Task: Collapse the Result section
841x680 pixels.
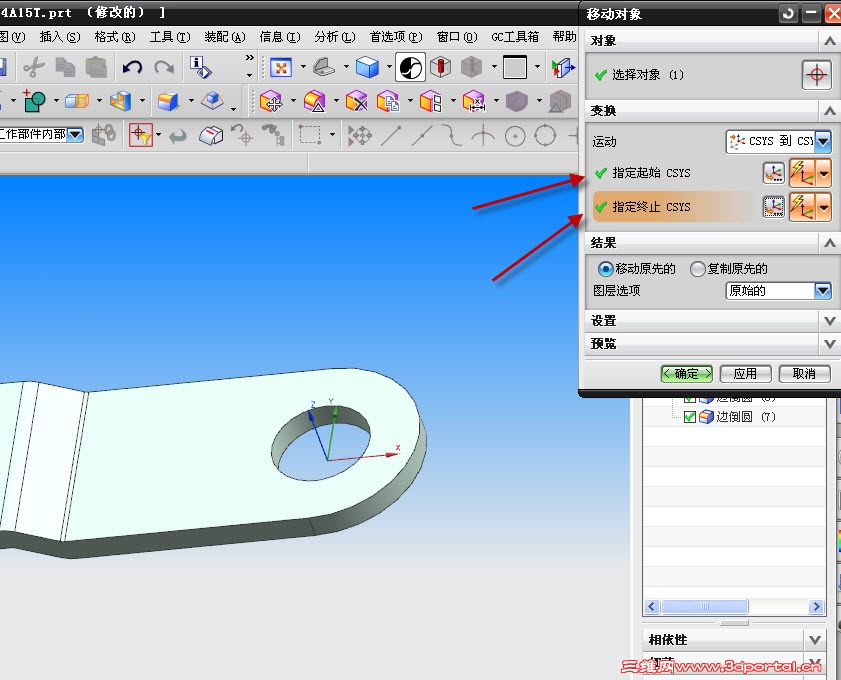Action: pyautogui.click(x=829, y=243)
